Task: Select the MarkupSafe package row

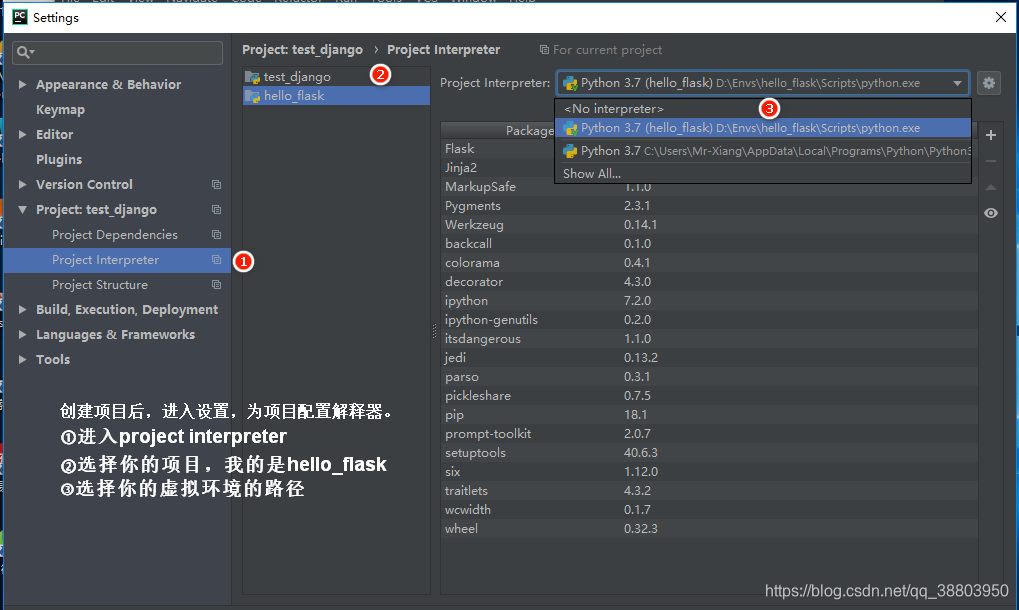Action: [709, 187]
